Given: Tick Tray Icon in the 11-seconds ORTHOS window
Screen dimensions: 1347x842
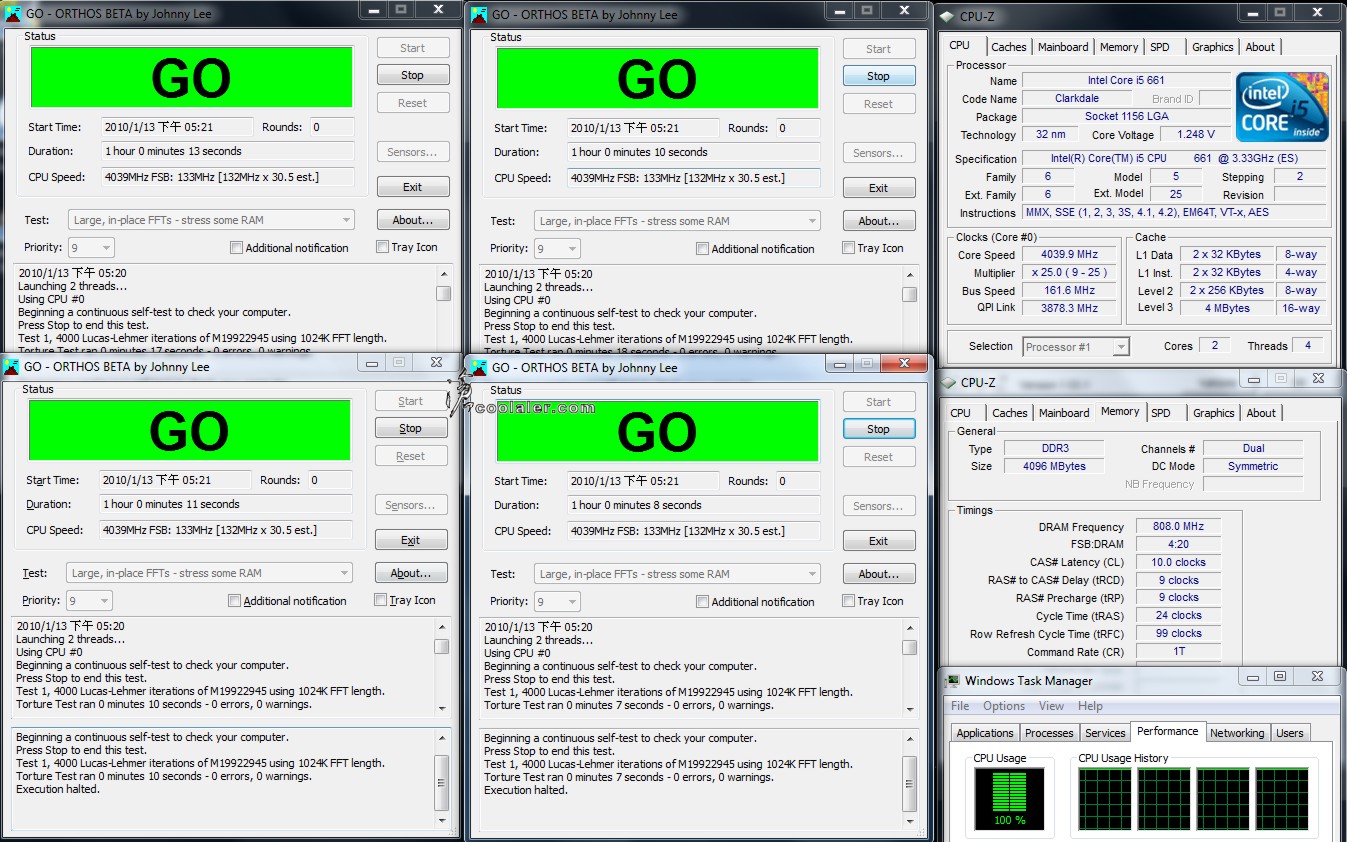Looking at the screenshot, I should pos(380,600).
